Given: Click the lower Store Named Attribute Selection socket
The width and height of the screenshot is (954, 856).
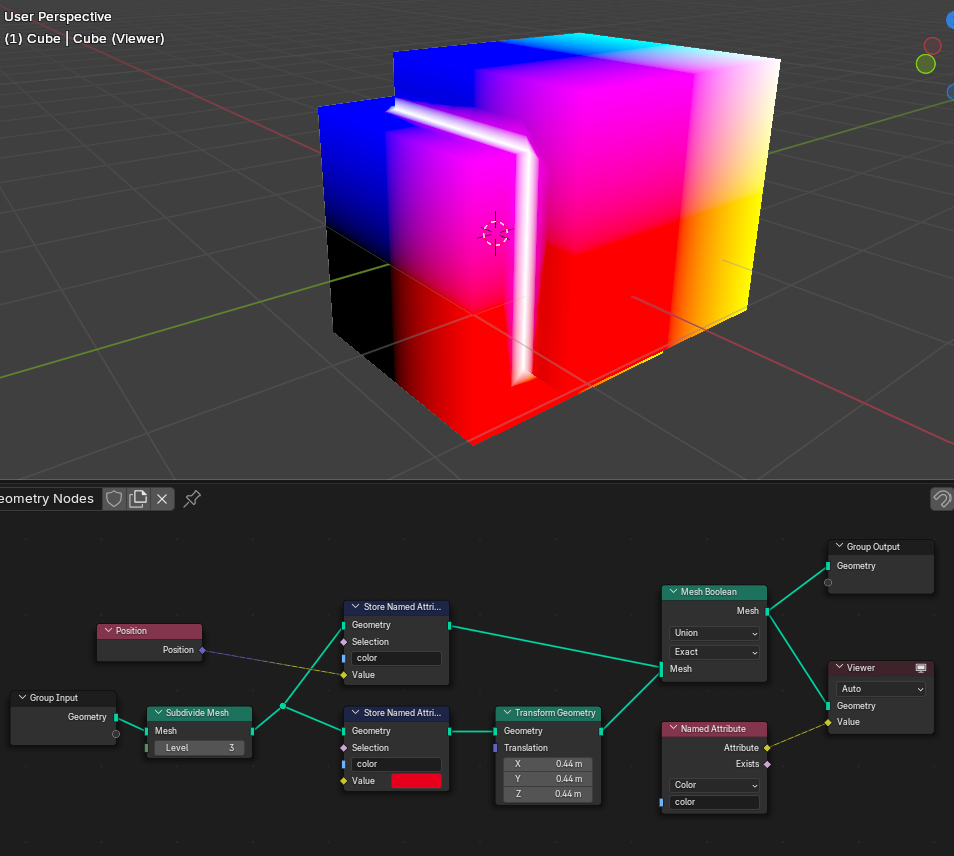Looking at the screenshot, I should [x=344, y=748].
